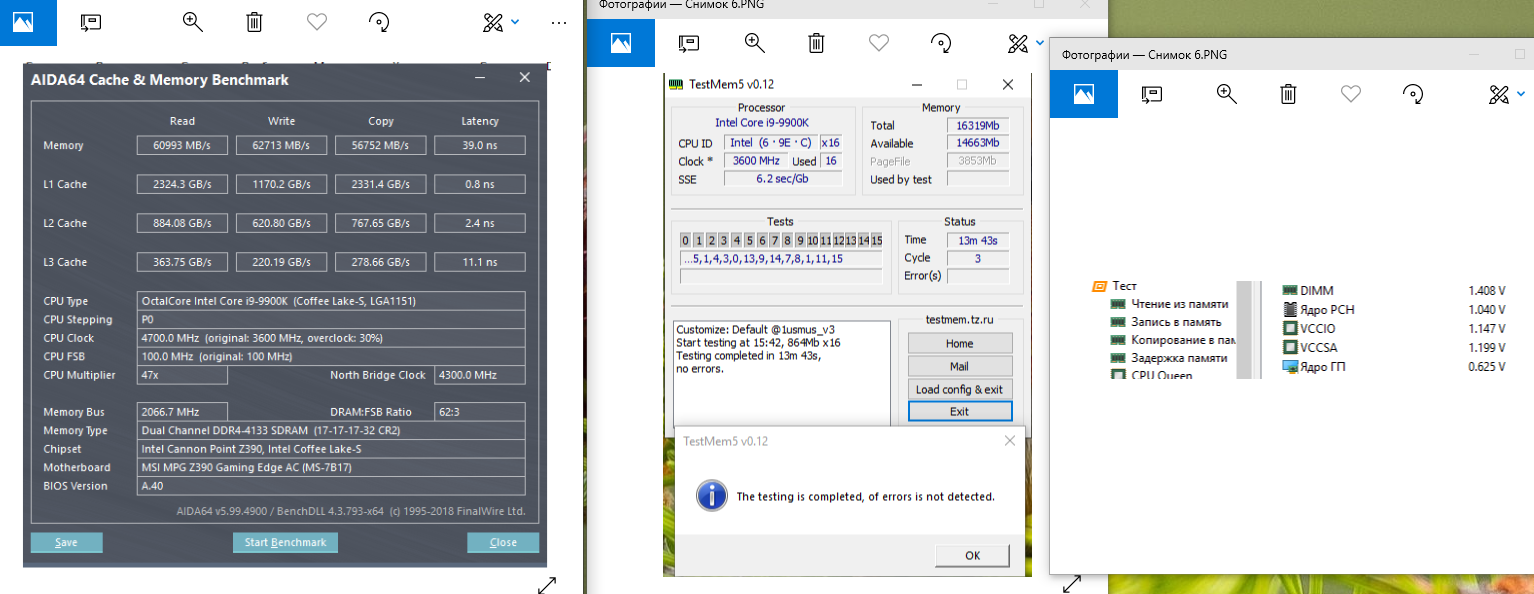This screenshot has height=594, width=1534.
Task: Expand Edit & Create chevron in left window
Action: click(x=515, y=21)
